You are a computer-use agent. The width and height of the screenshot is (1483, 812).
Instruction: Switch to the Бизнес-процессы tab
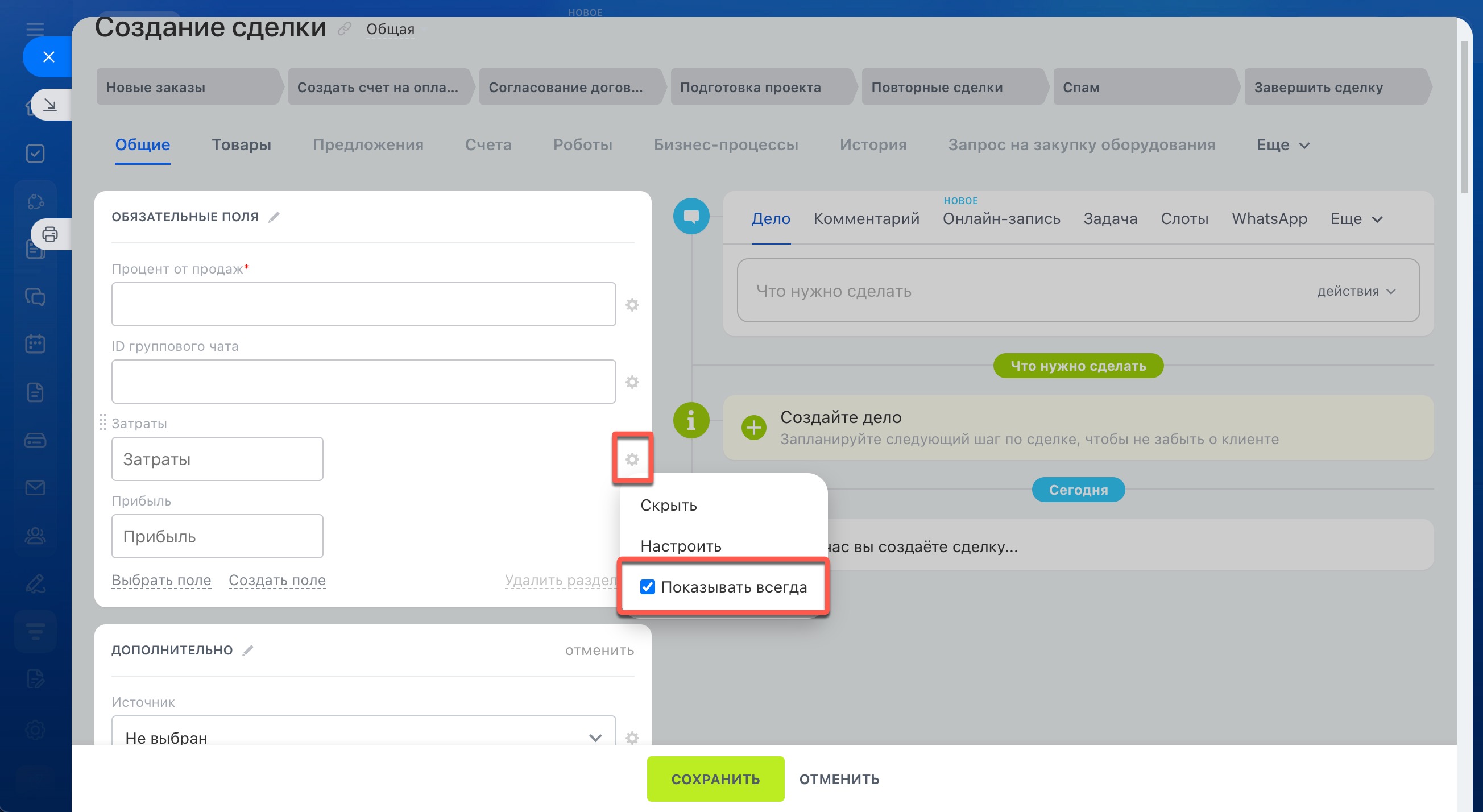(726, 144)
